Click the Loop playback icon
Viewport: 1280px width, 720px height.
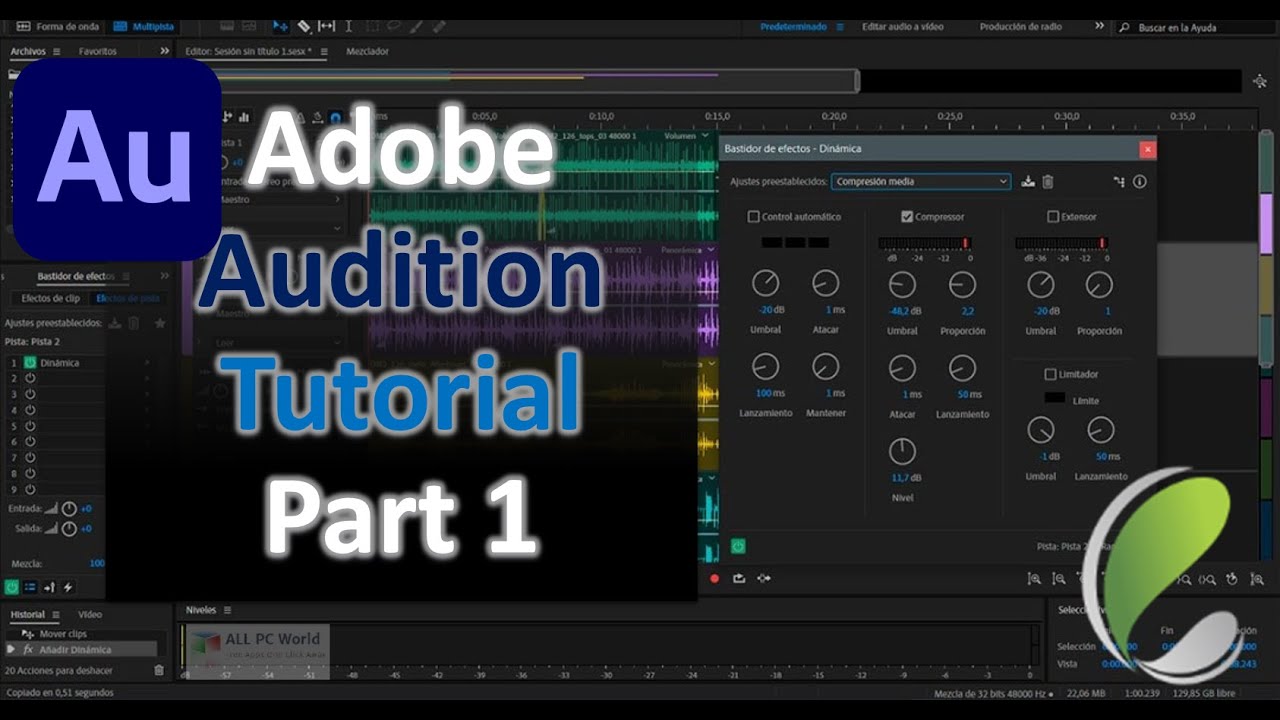[739, 578]
